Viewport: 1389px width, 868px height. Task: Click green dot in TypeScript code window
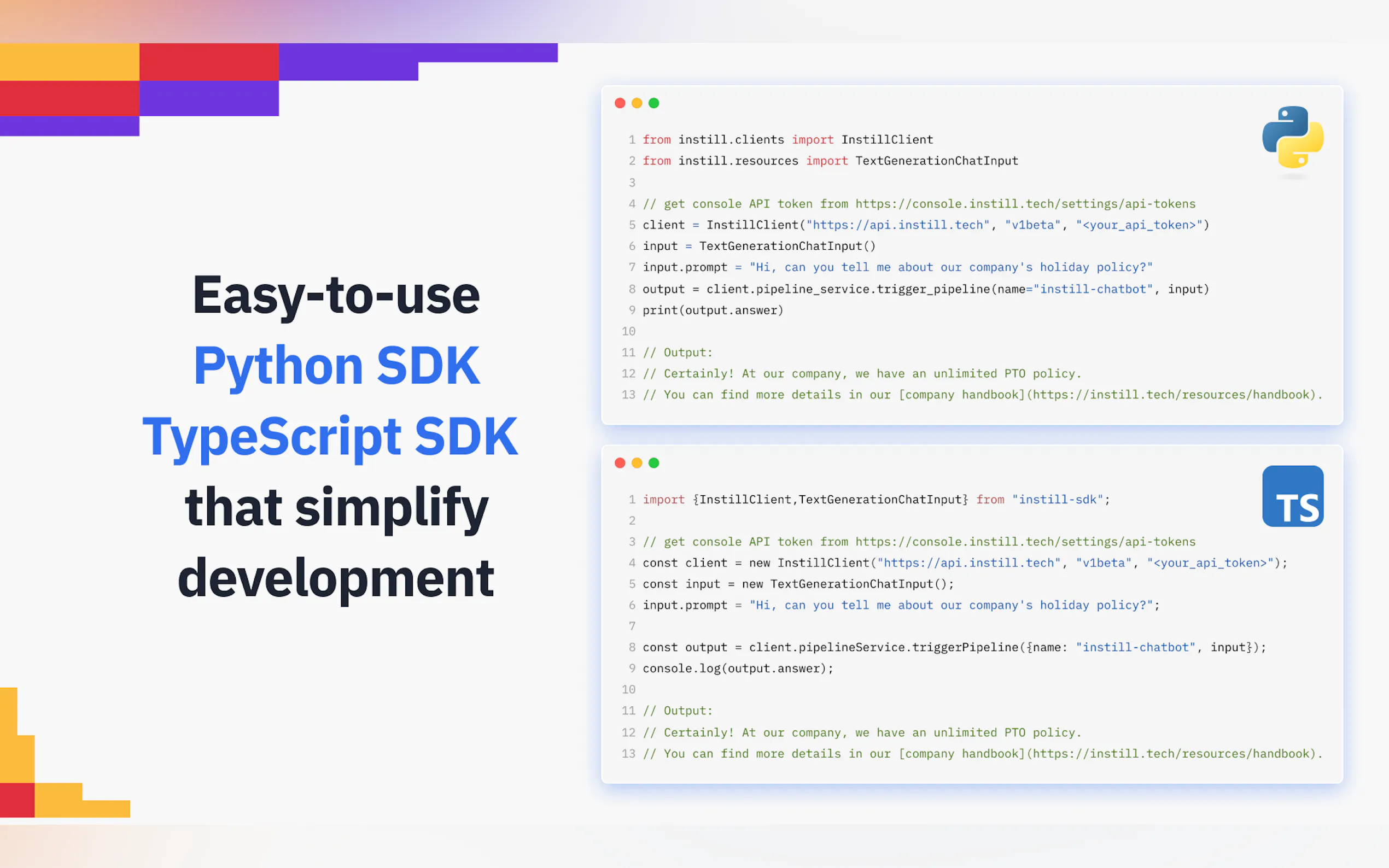pos(653,463)
